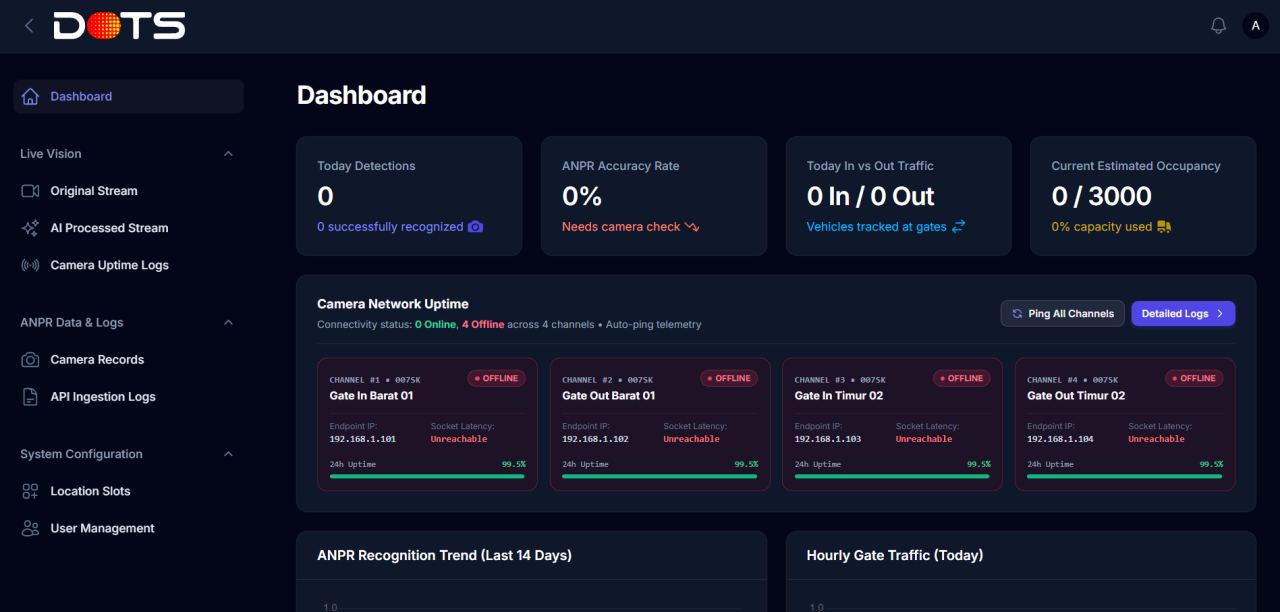Click the camera icon after successfully recognized
Image resolution: width=1280 pixels, height=612 pixels.
(475, 227)
